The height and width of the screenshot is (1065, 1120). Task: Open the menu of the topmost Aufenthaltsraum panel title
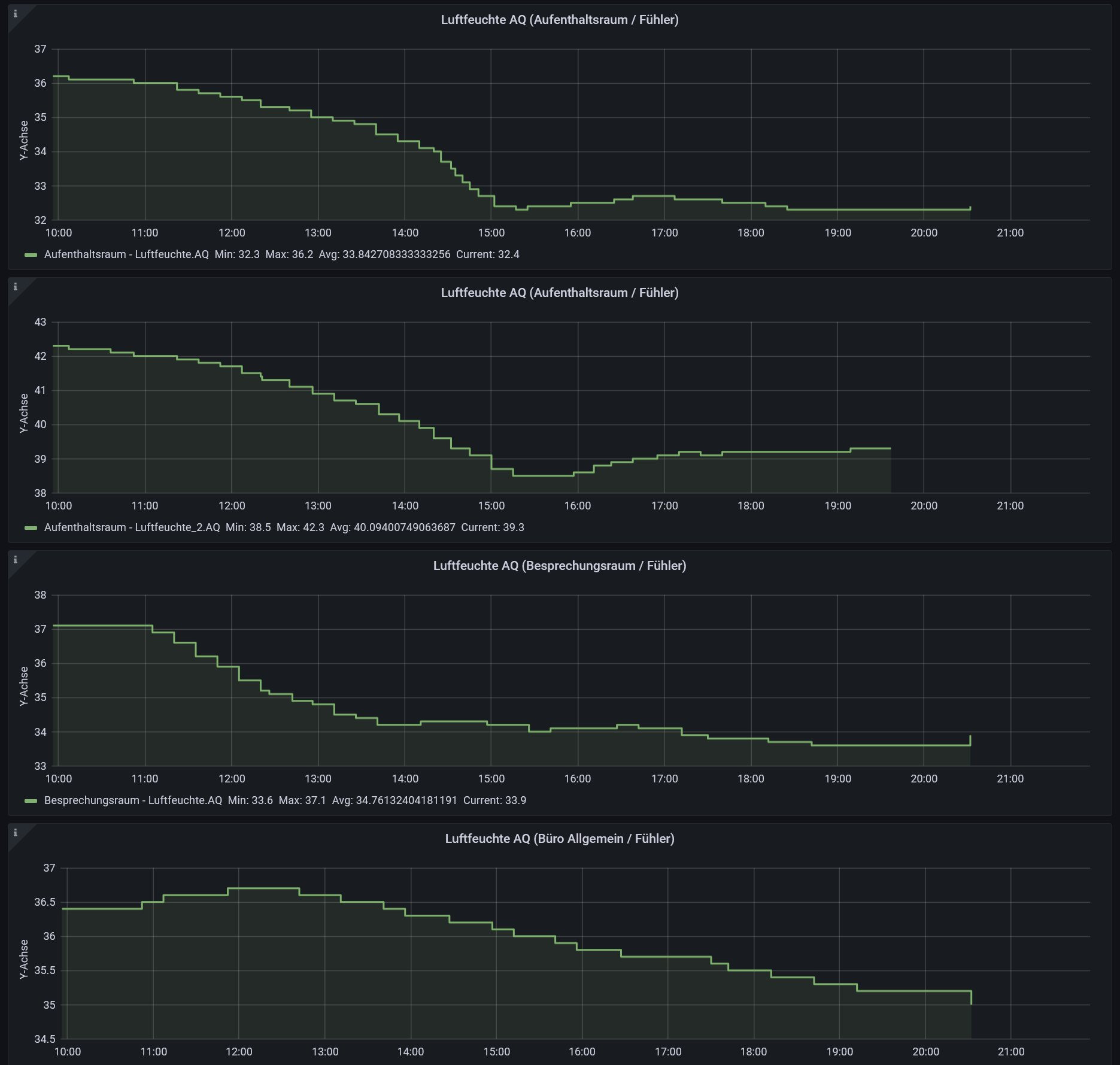[x=560, y=20]
